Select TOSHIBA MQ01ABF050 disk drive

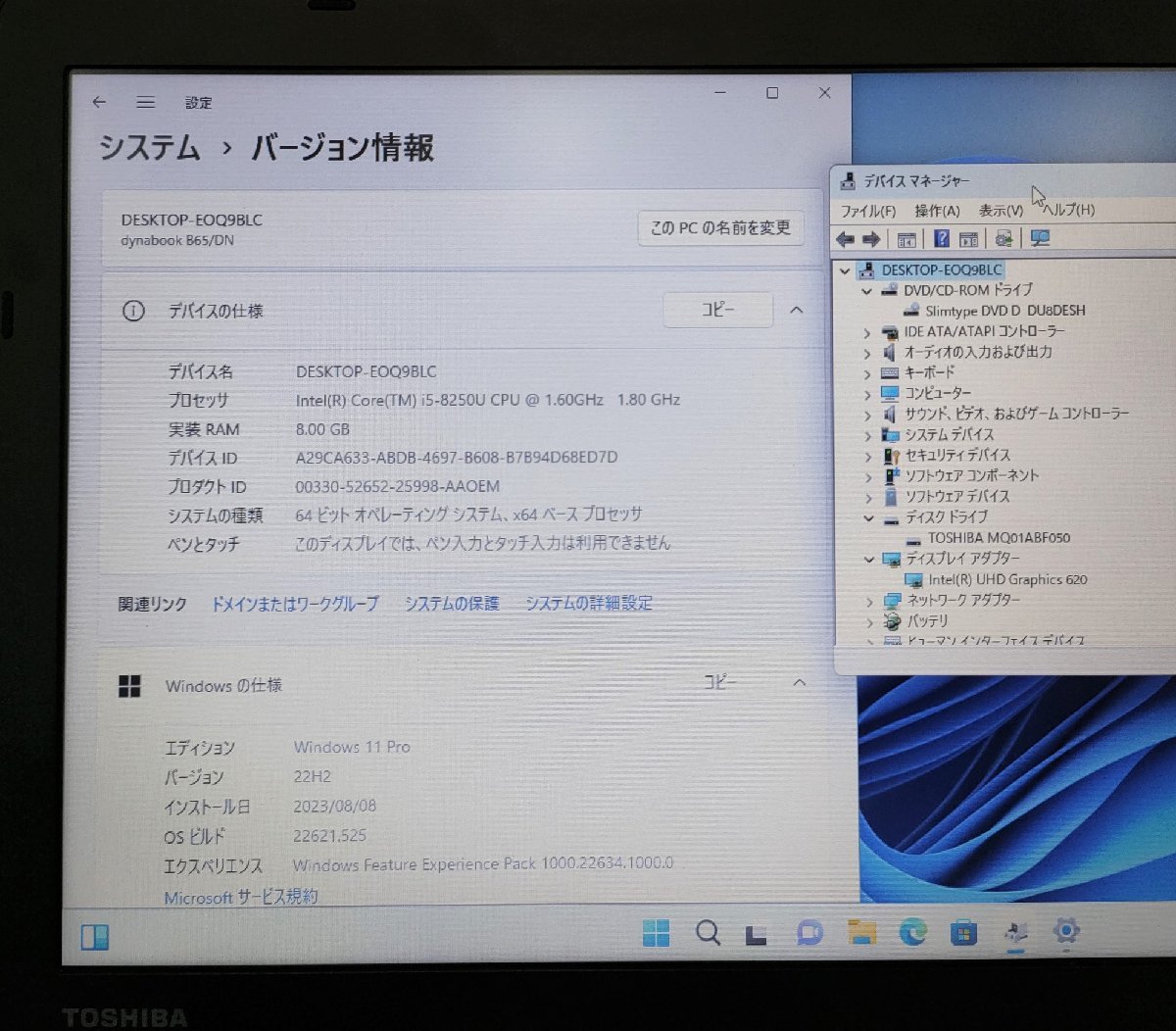[999, 538]
